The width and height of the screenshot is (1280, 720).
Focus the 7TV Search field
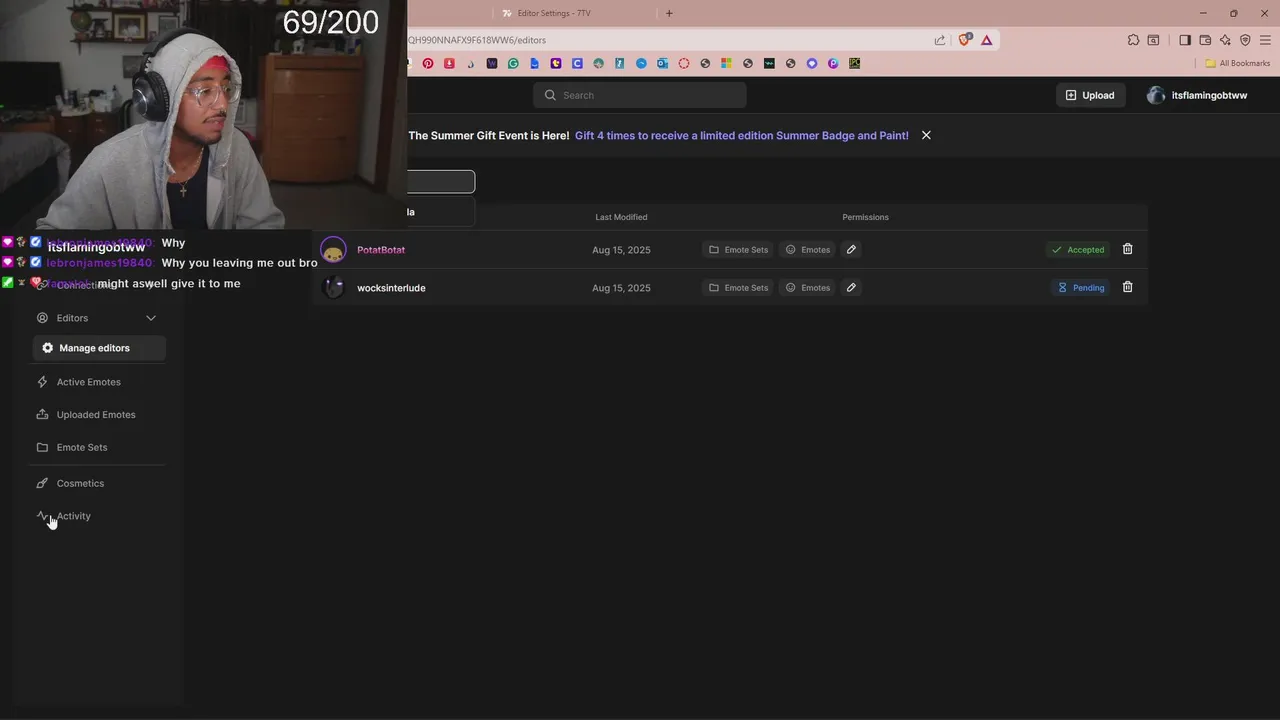[x=640, y=95]
